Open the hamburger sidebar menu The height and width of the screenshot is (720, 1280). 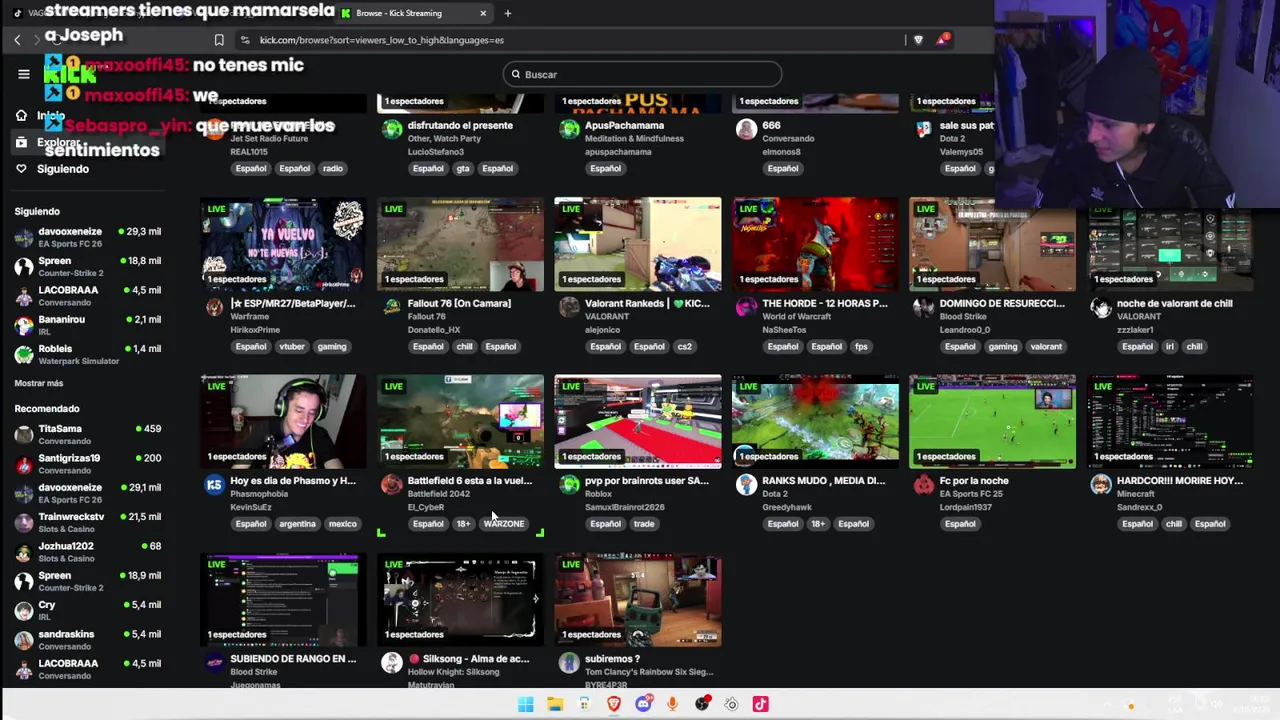tap(24, 74)
